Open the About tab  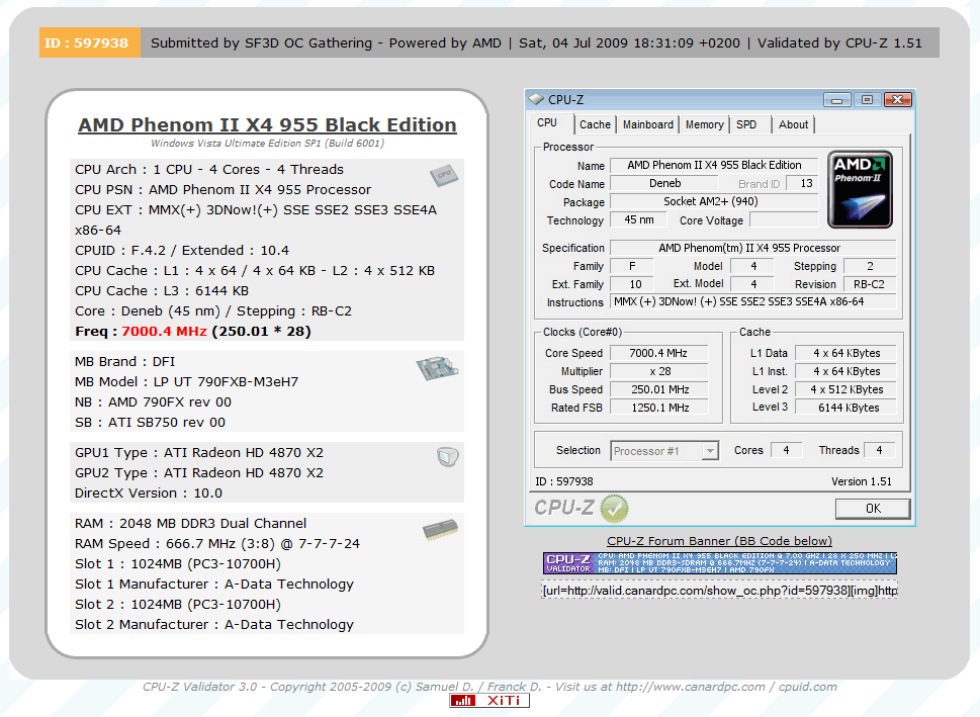(x=793, y=124)
